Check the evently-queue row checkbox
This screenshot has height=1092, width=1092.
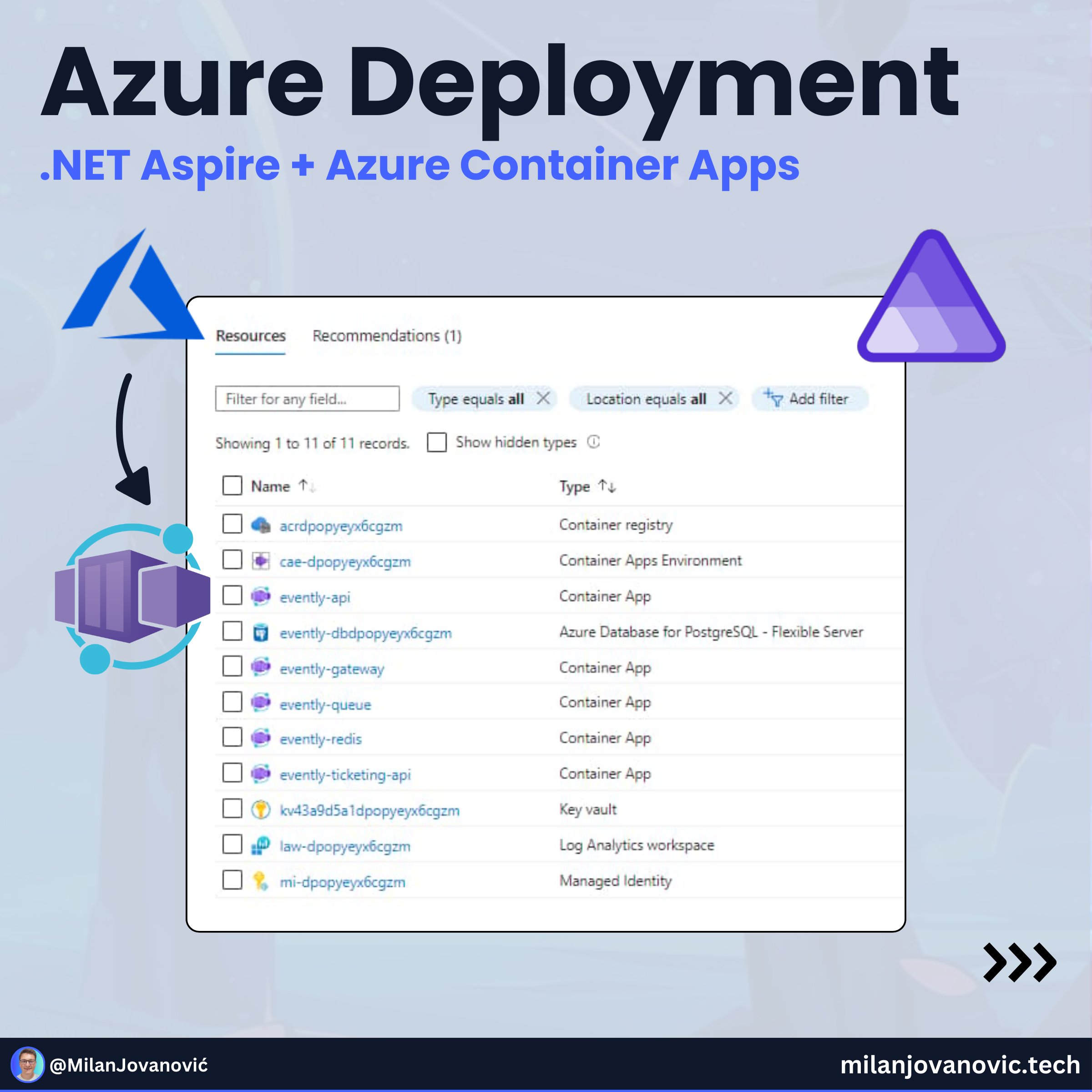[233, 702]
